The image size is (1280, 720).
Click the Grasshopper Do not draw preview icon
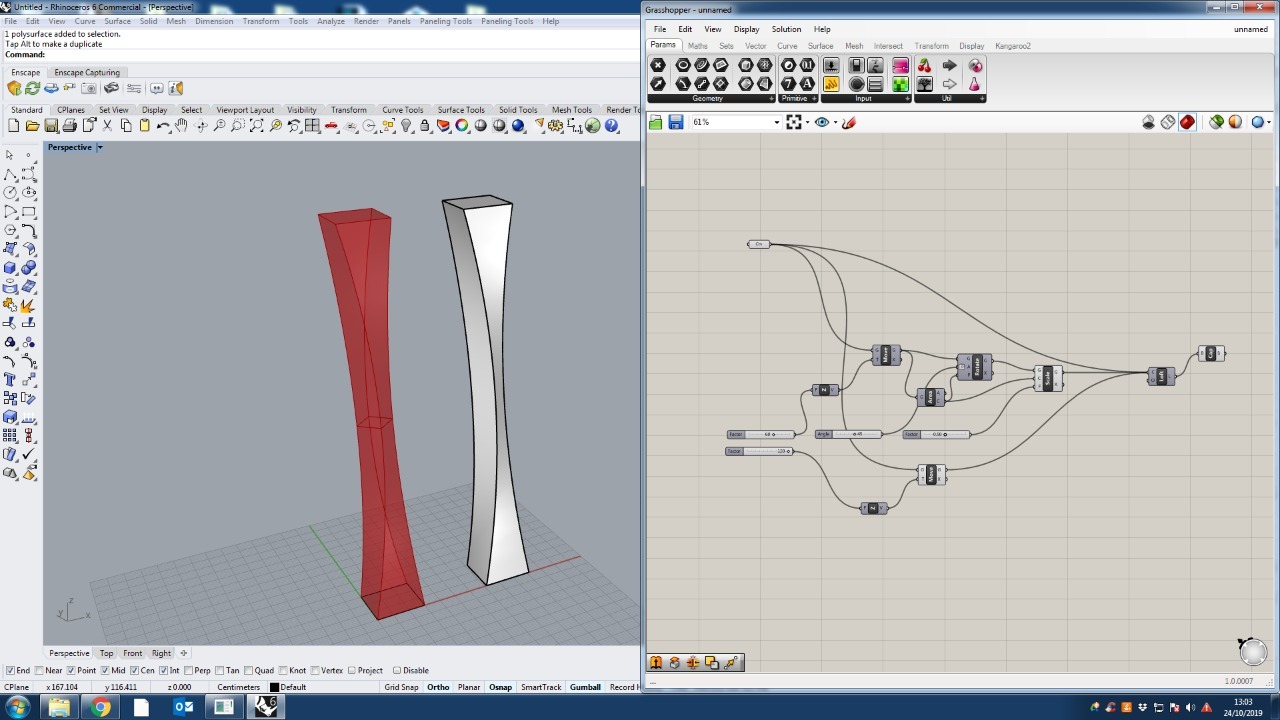[x=1148, y=122]
